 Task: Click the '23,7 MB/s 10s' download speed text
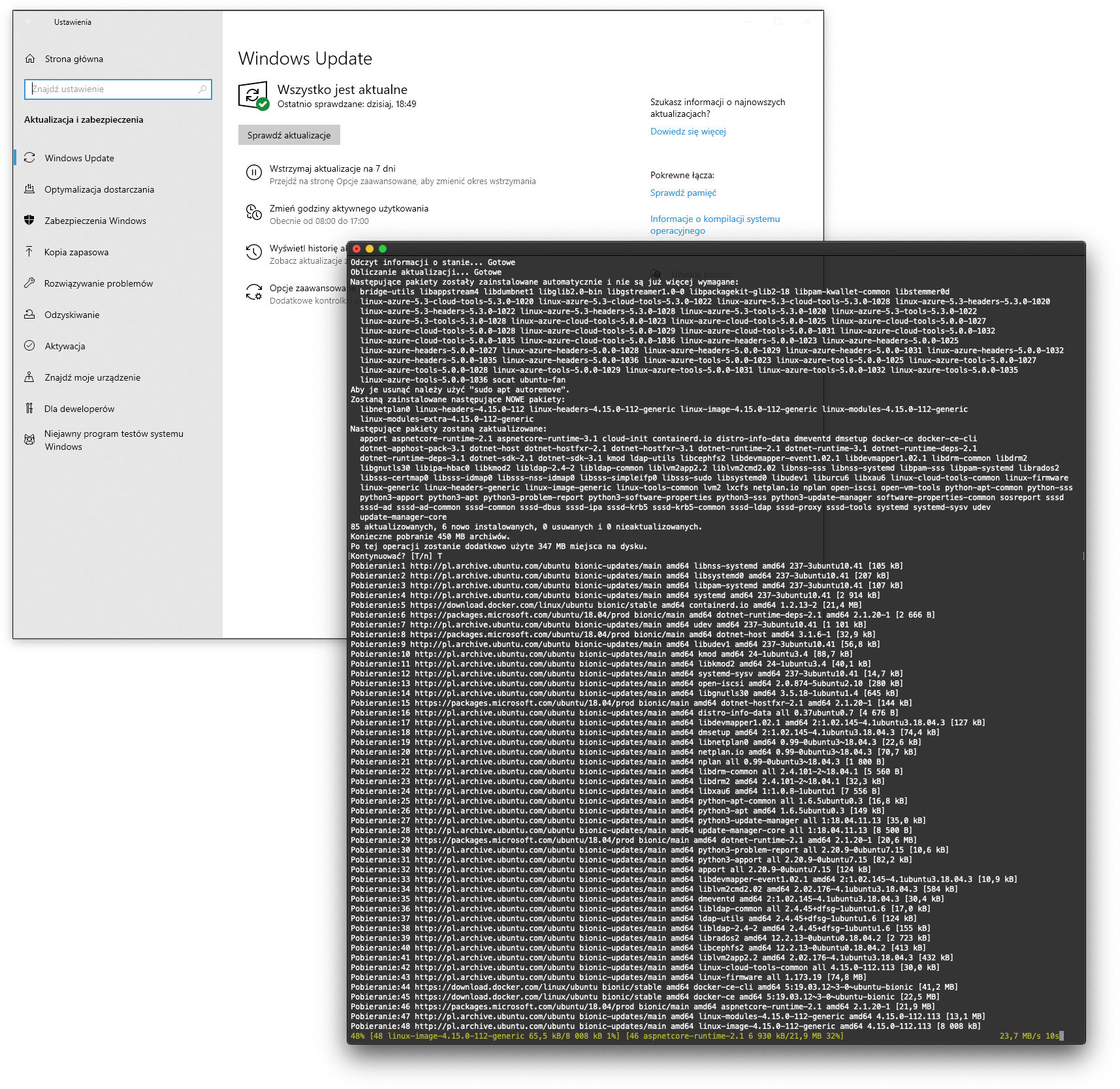[x=1029, y=1036]
